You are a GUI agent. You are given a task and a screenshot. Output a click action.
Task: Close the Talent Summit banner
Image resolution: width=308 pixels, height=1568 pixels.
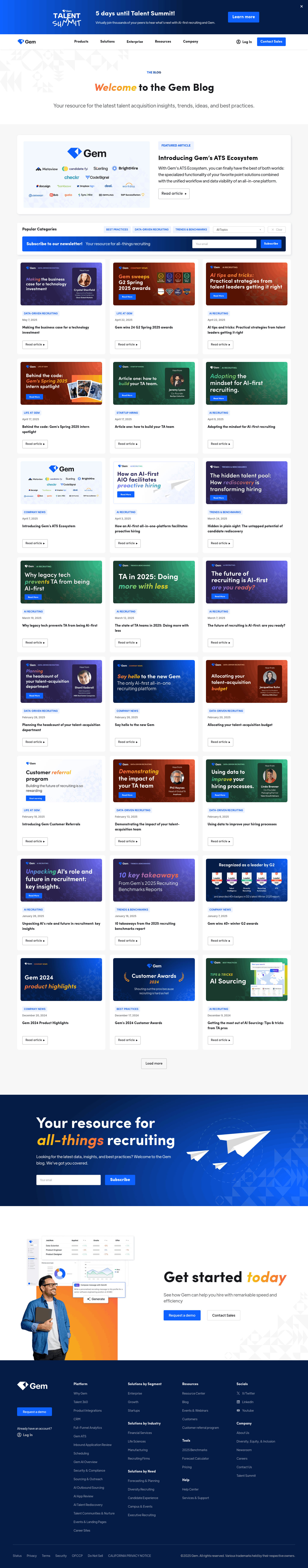coord(301,6)
